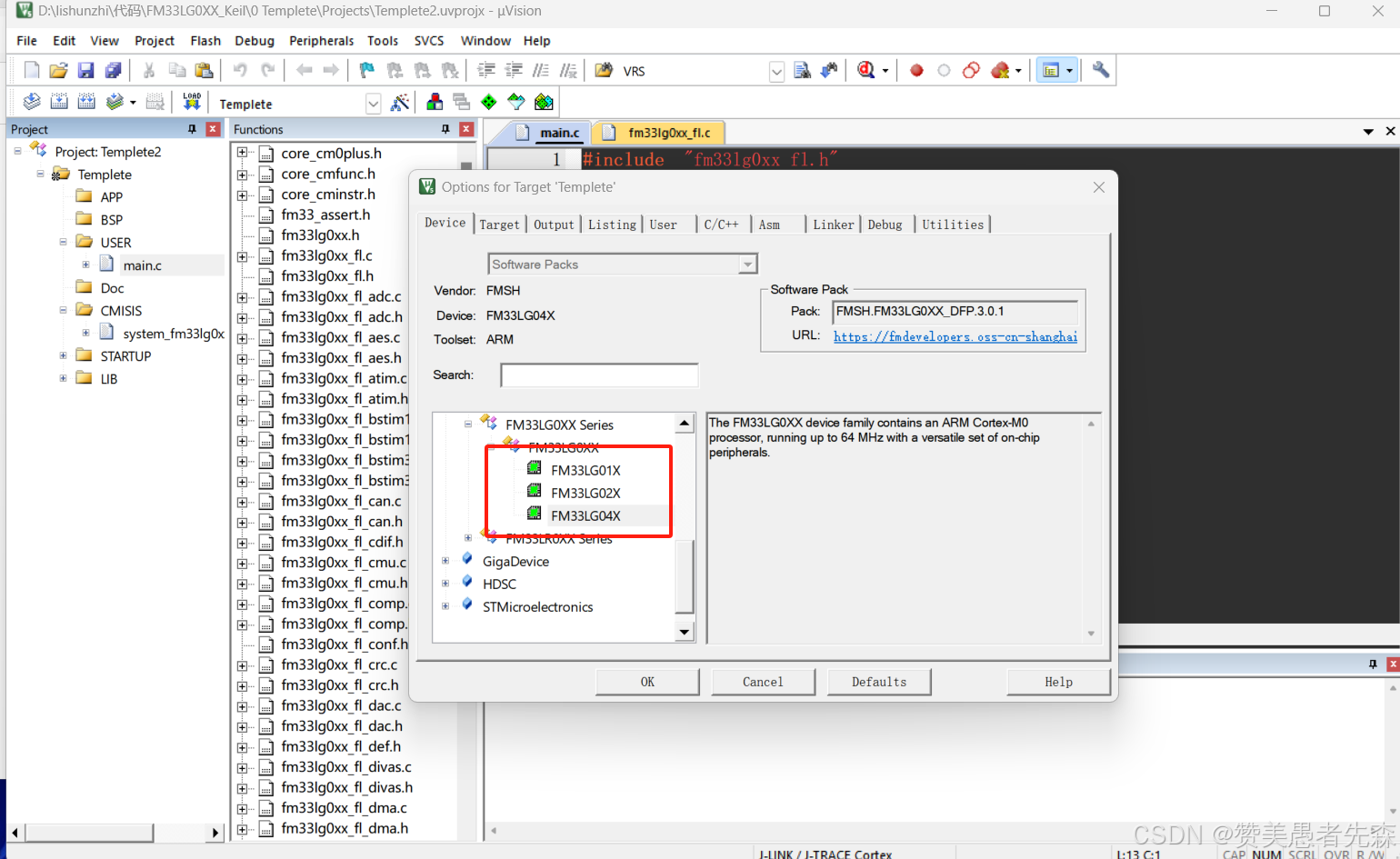
Task: Switch to fm33lg0xx_fl.c editor tab
Action: click(660, 133)
